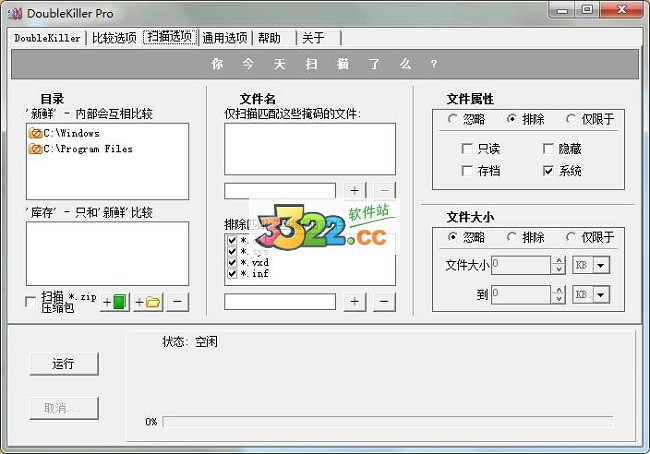The image size is (650, 454).
Task: Toggle the 只读 (read-only) attribute checkbox
Action: 467,148
